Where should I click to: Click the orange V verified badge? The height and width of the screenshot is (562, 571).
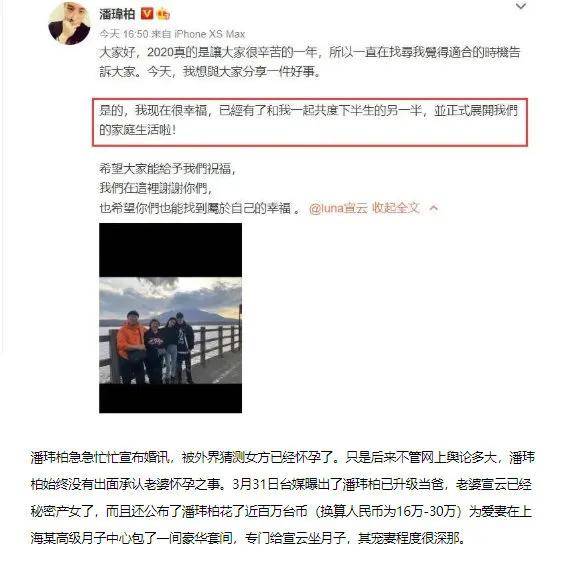[x=147, y=14]
